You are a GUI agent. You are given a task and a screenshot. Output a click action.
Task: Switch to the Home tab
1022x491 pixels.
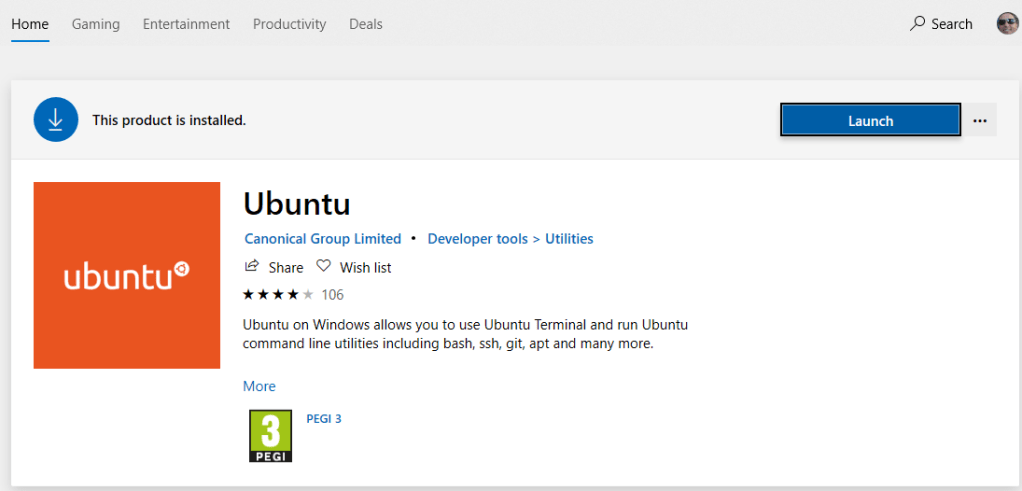tap(30, 24)
